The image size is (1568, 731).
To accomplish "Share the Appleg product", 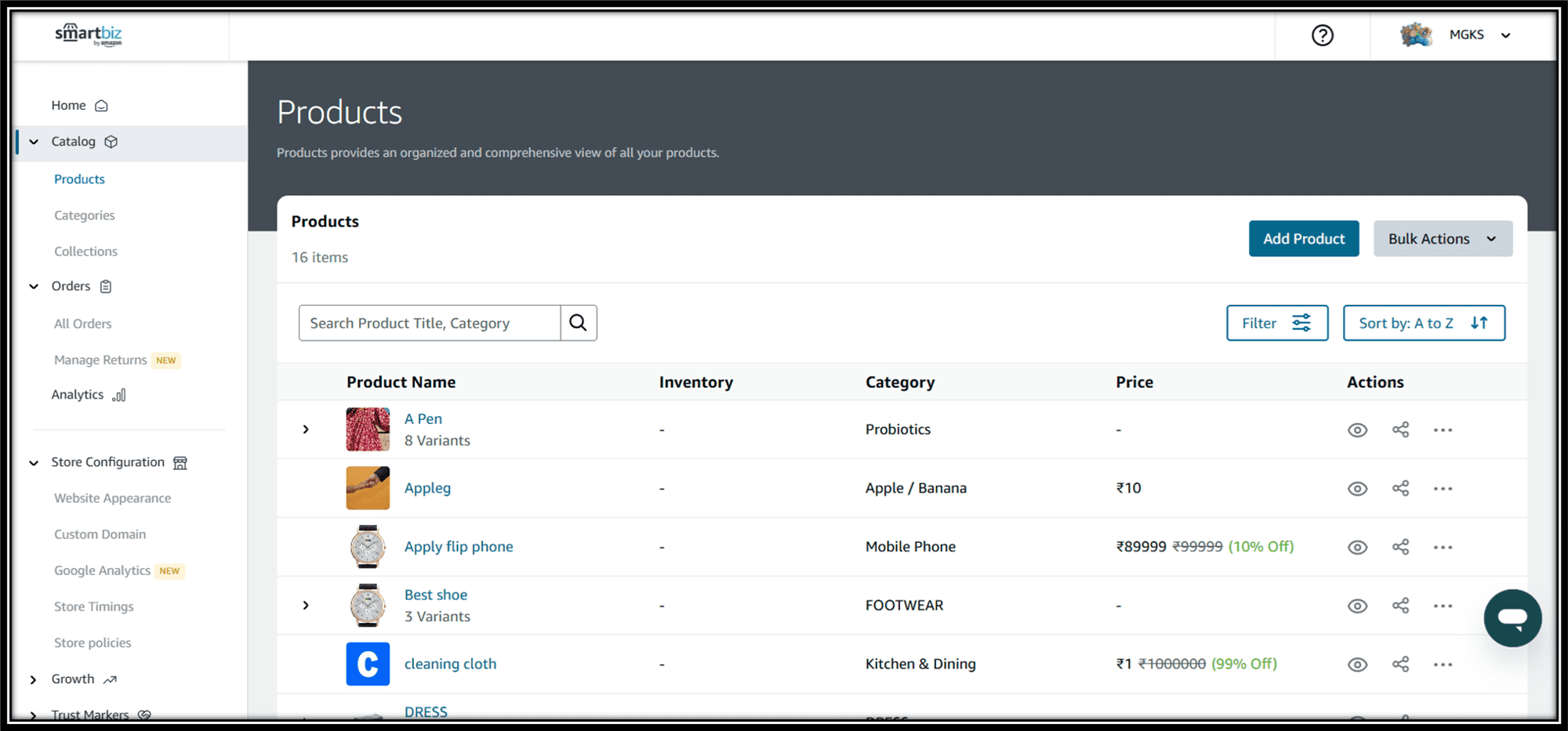I will coord(1400,488).
